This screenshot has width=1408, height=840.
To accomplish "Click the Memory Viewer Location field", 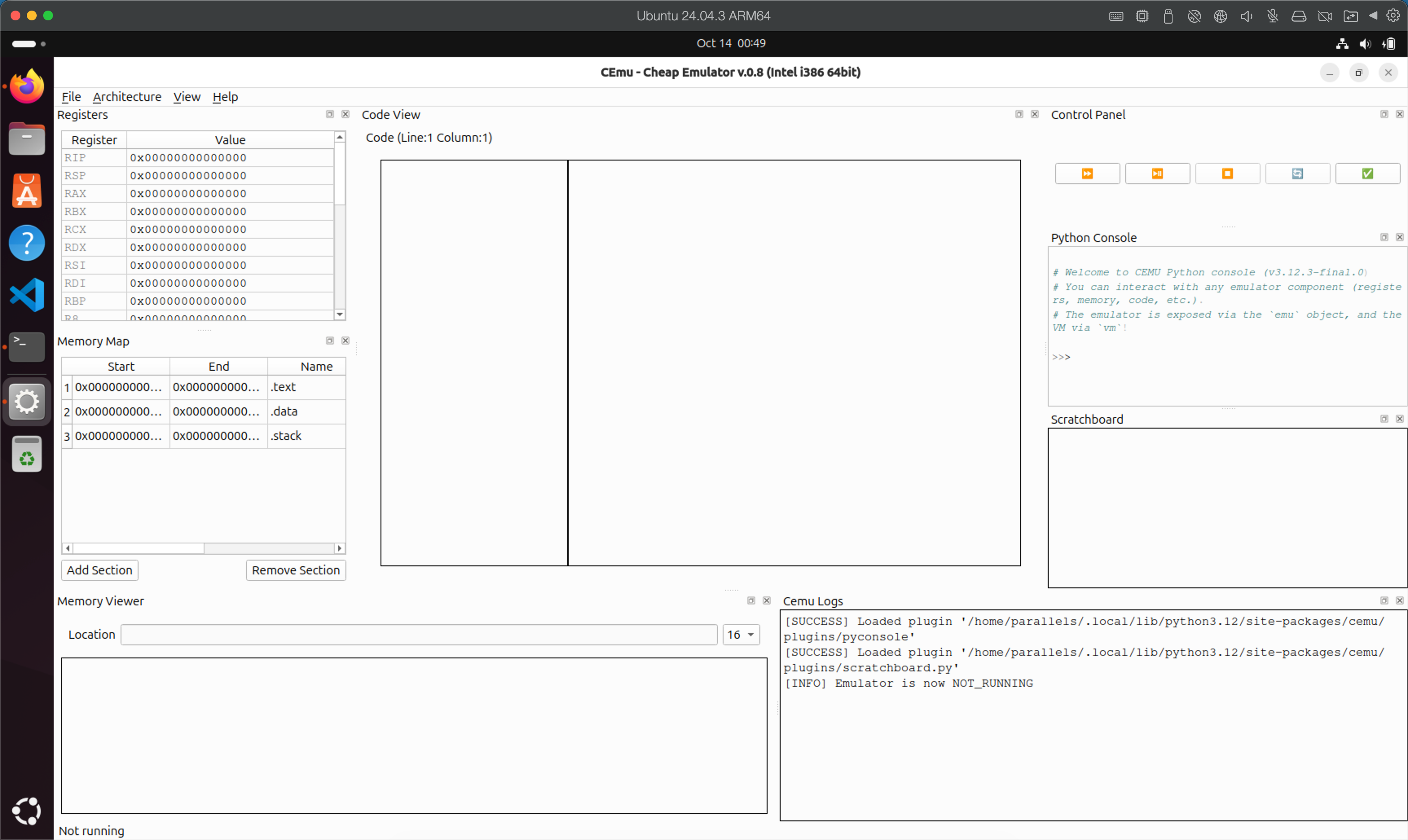I will [419, 635].
